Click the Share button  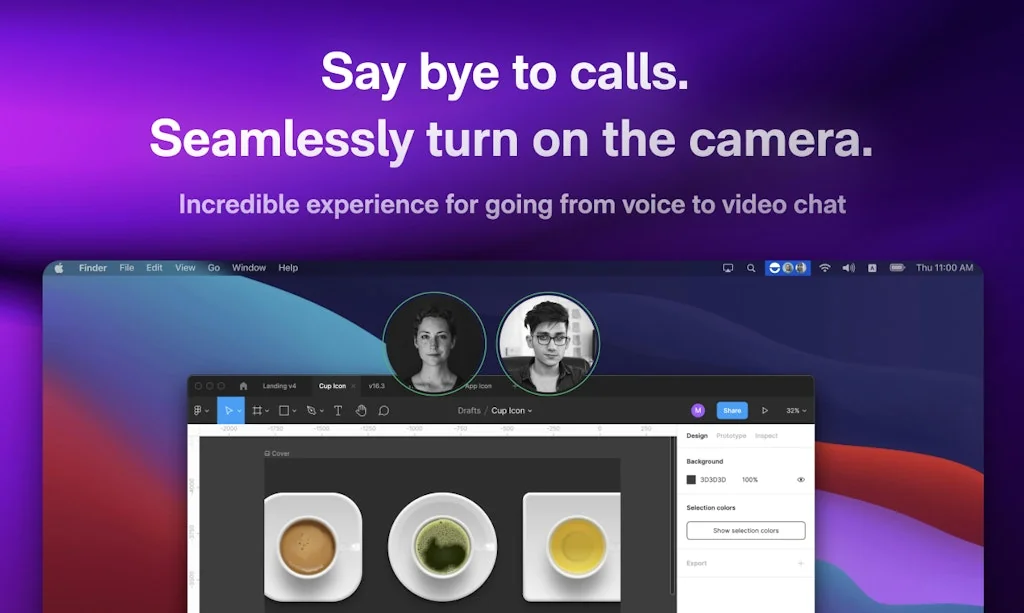pos(731,410)
